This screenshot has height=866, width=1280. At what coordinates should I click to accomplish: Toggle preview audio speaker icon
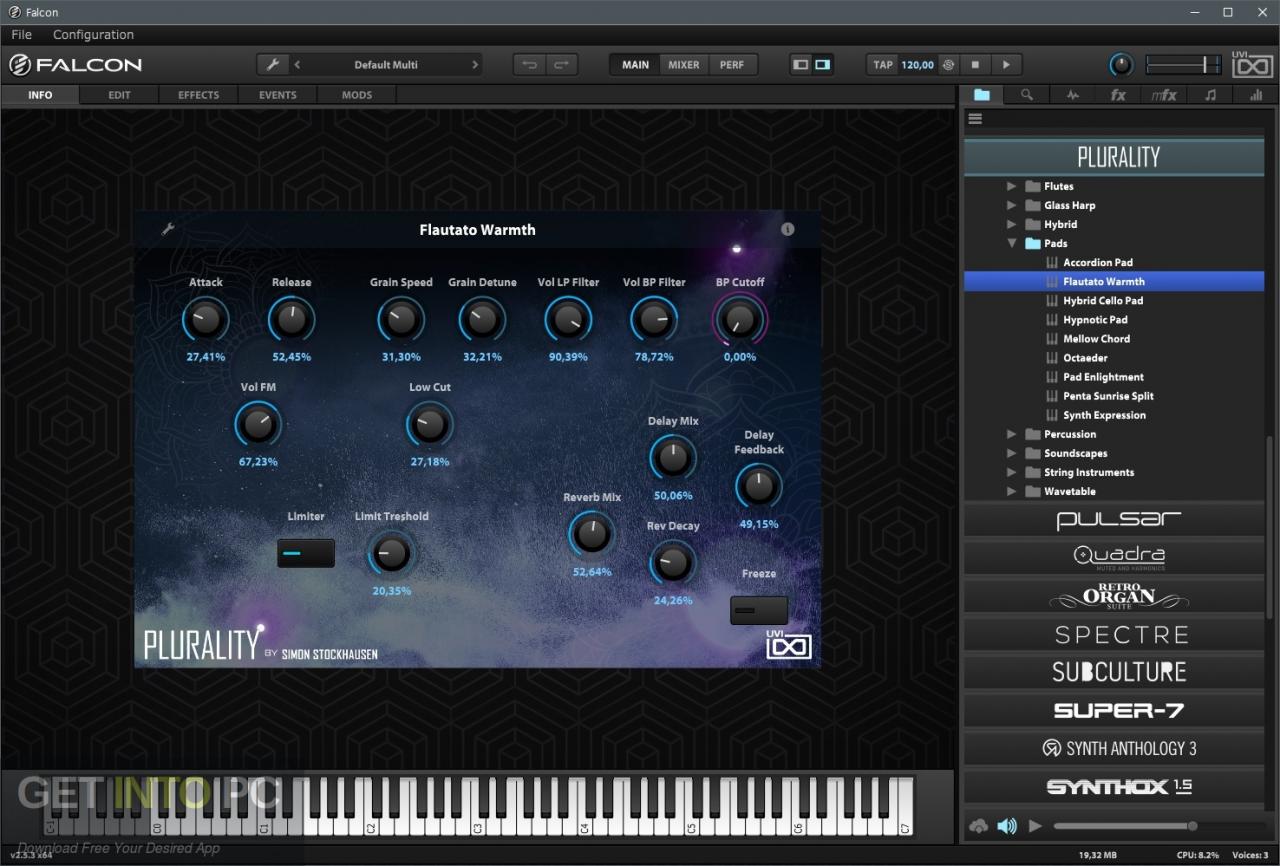click(x=1007, y=826)
